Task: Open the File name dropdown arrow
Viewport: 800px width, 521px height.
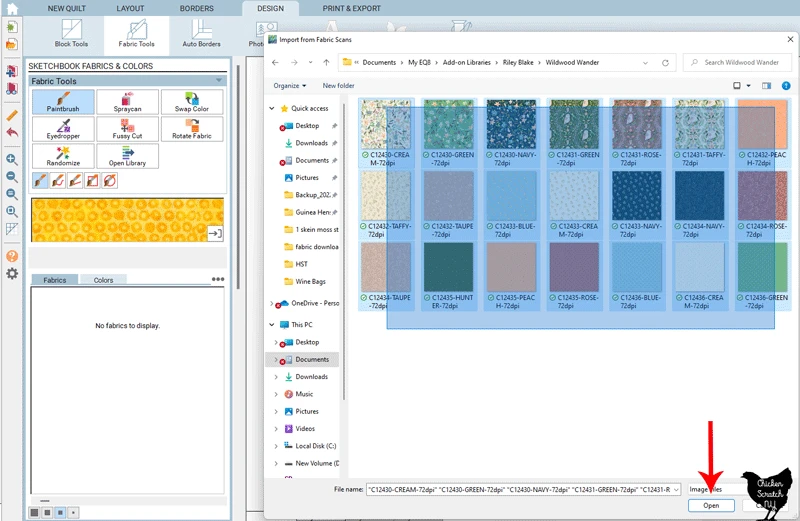Action: click(x=677, y=489)
